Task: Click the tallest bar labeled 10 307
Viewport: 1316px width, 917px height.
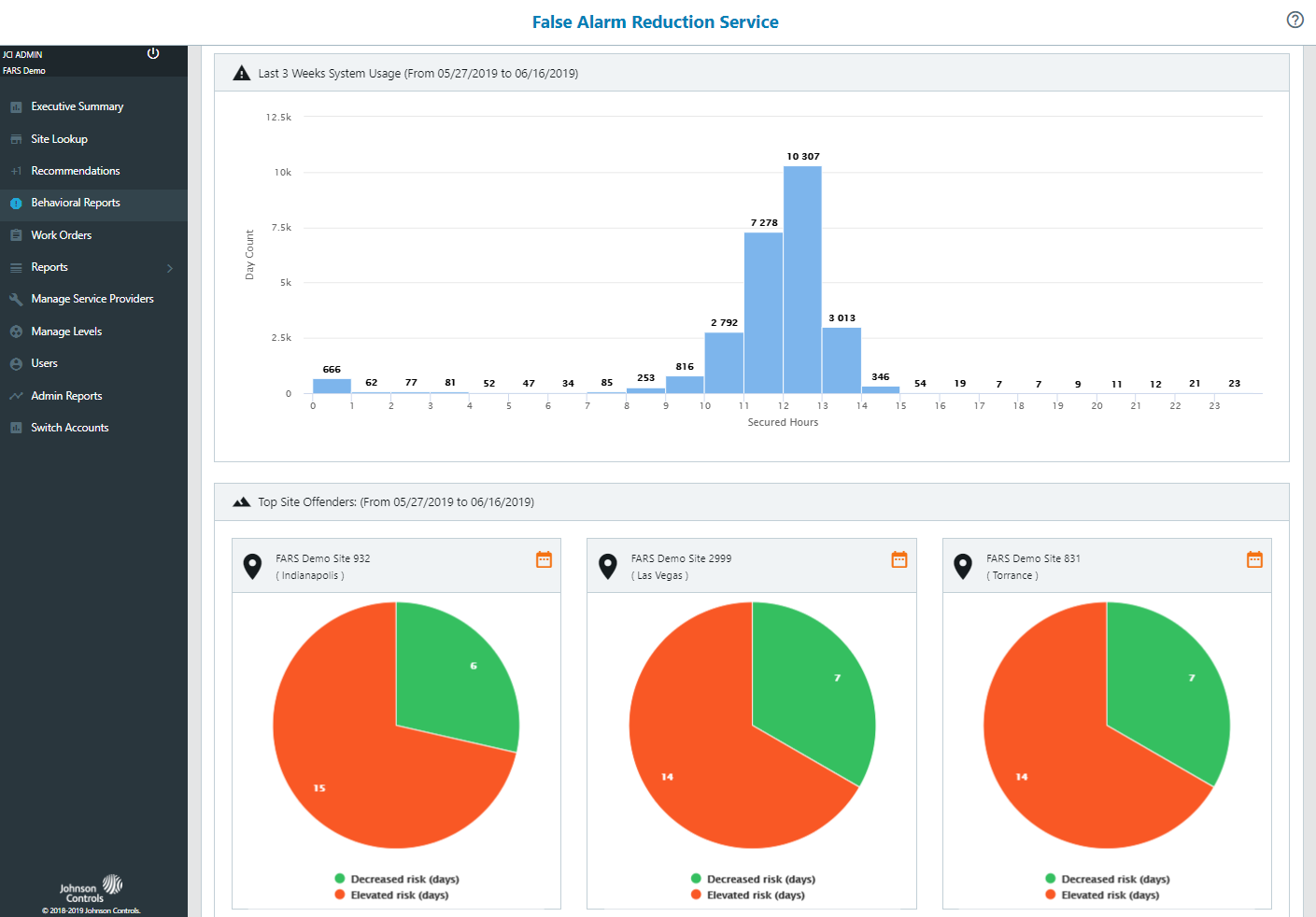Action: tap(802, 280)
